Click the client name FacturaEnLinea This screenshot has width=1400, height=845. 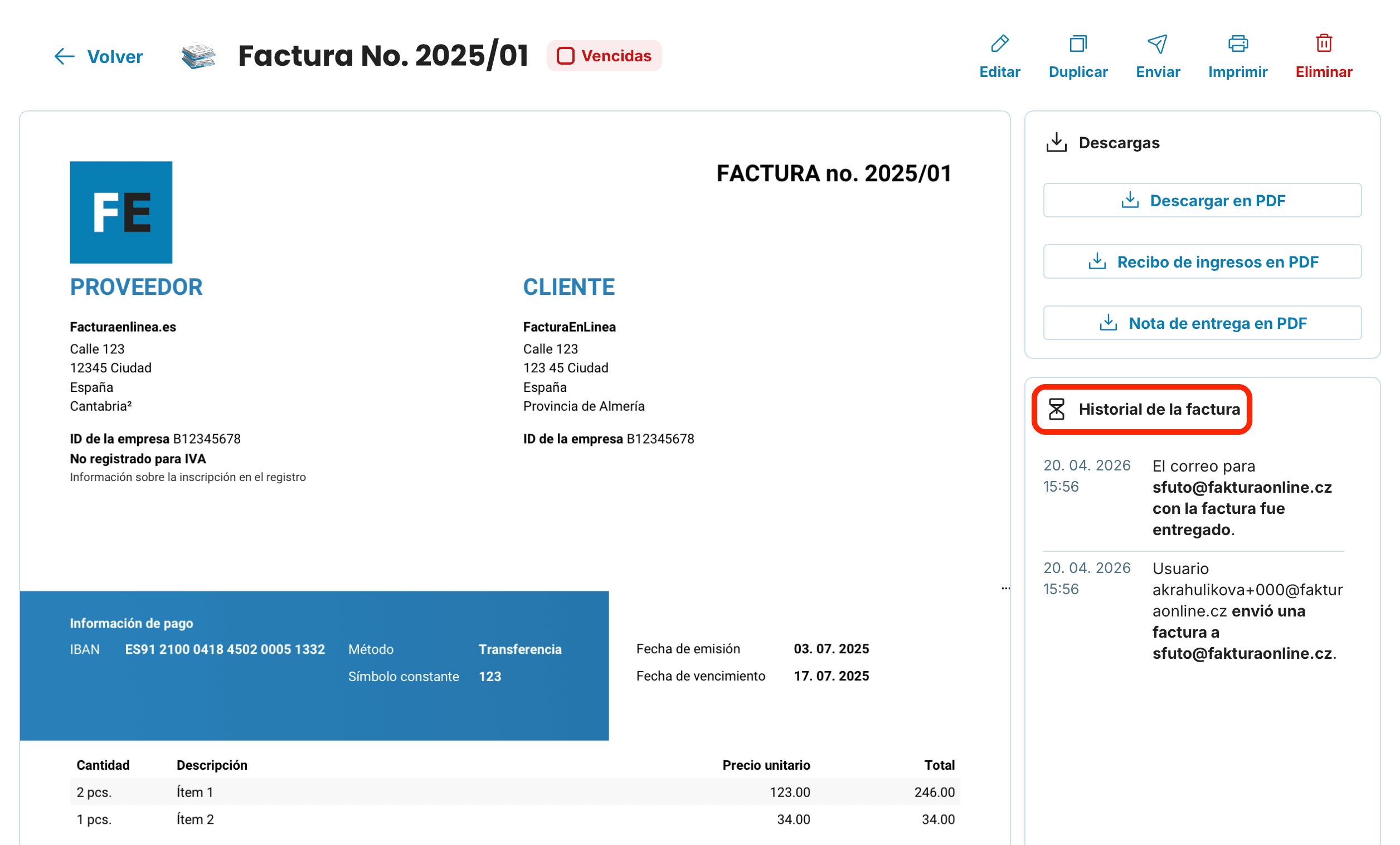click(x=570, y=327)
